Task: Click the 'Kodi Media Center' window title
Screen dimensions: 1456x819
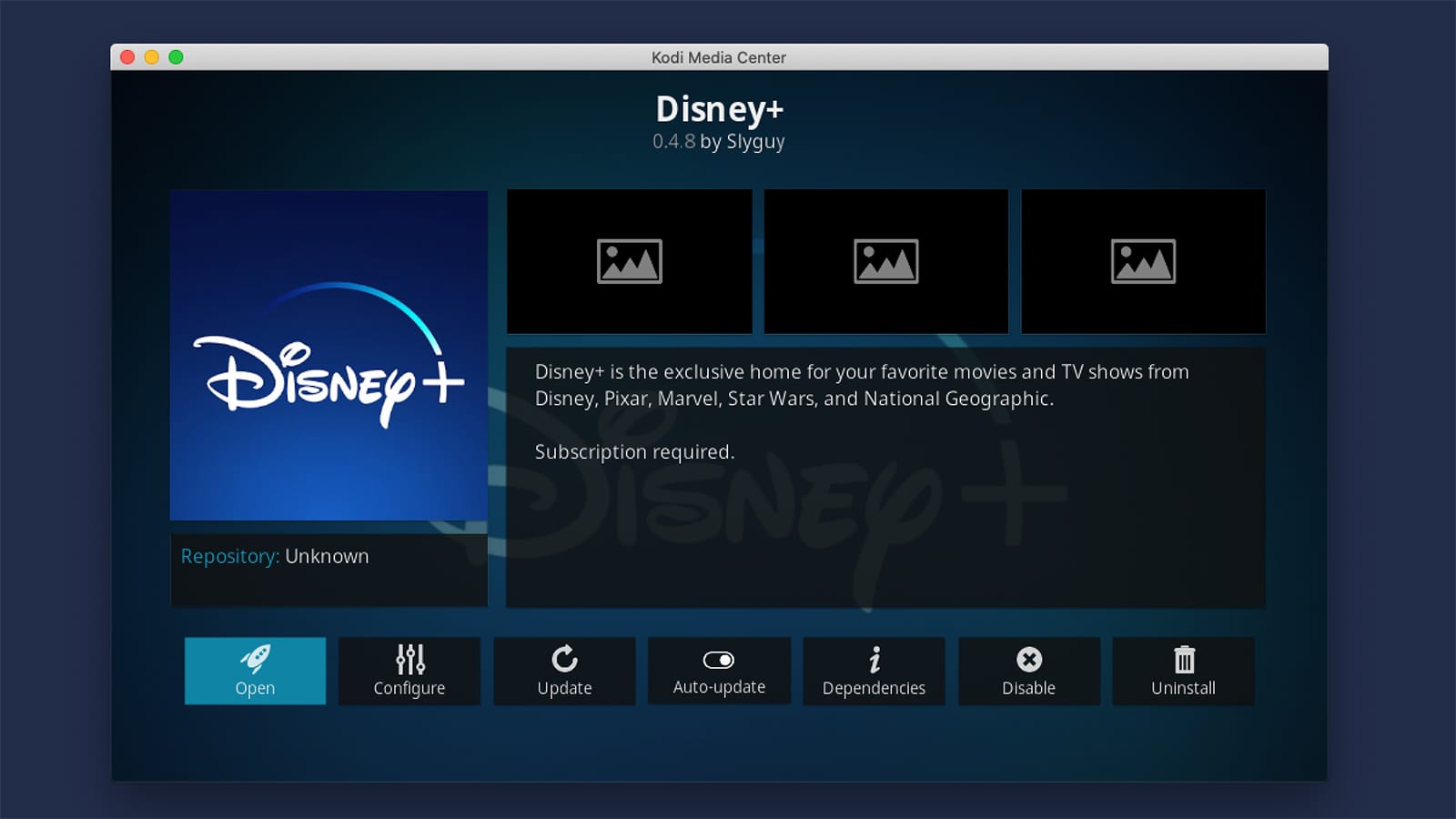Action: tap(719, 57)
